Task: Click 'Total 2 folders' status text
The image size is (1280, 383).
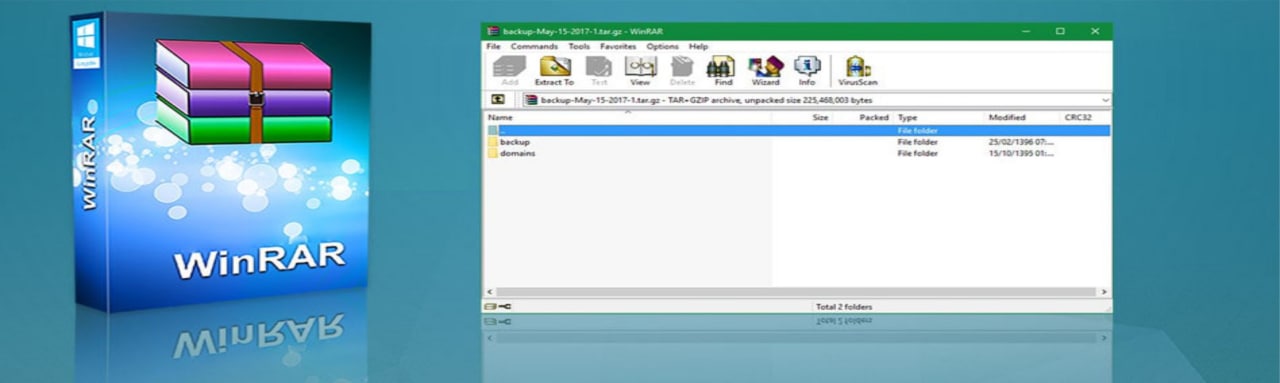Action: [845, 306]
